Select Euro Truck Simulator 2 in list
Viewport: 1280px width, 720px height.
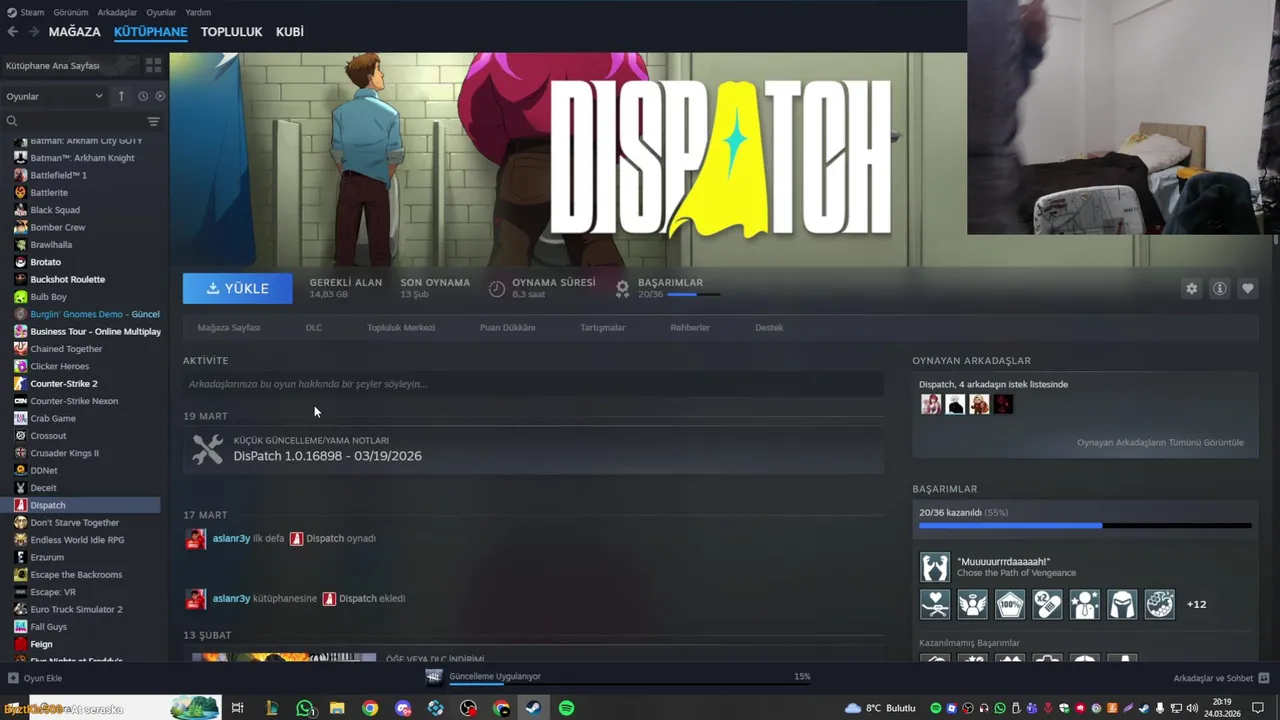(x=76, y=609)
